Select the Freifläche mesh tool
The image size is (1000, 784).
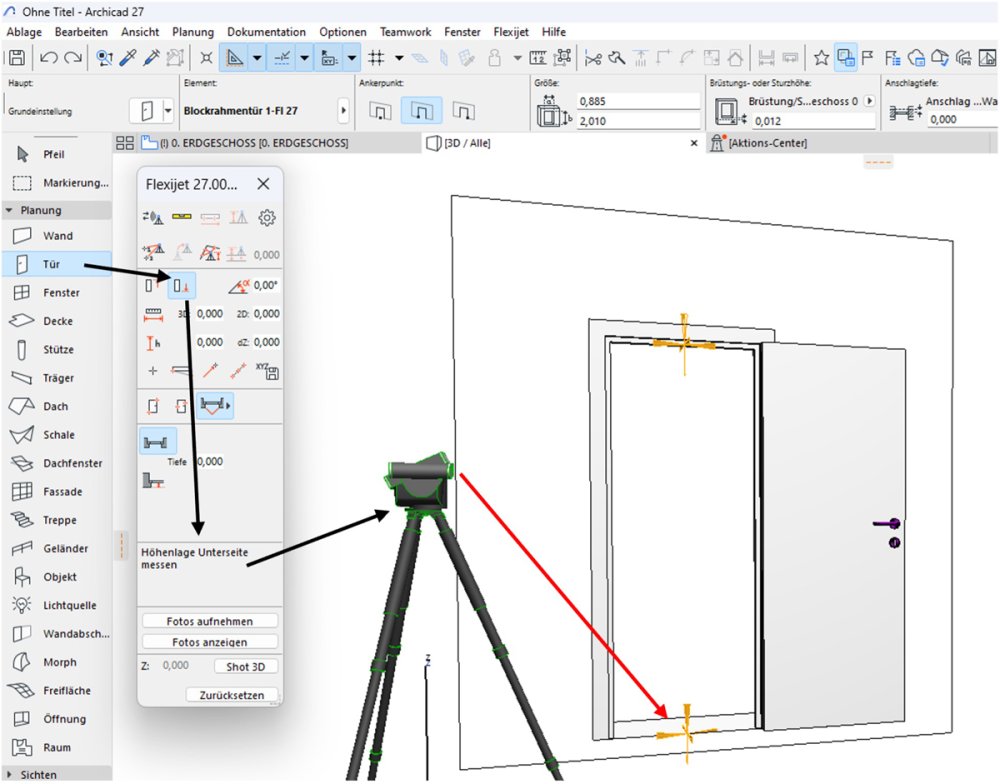[56, 690]
